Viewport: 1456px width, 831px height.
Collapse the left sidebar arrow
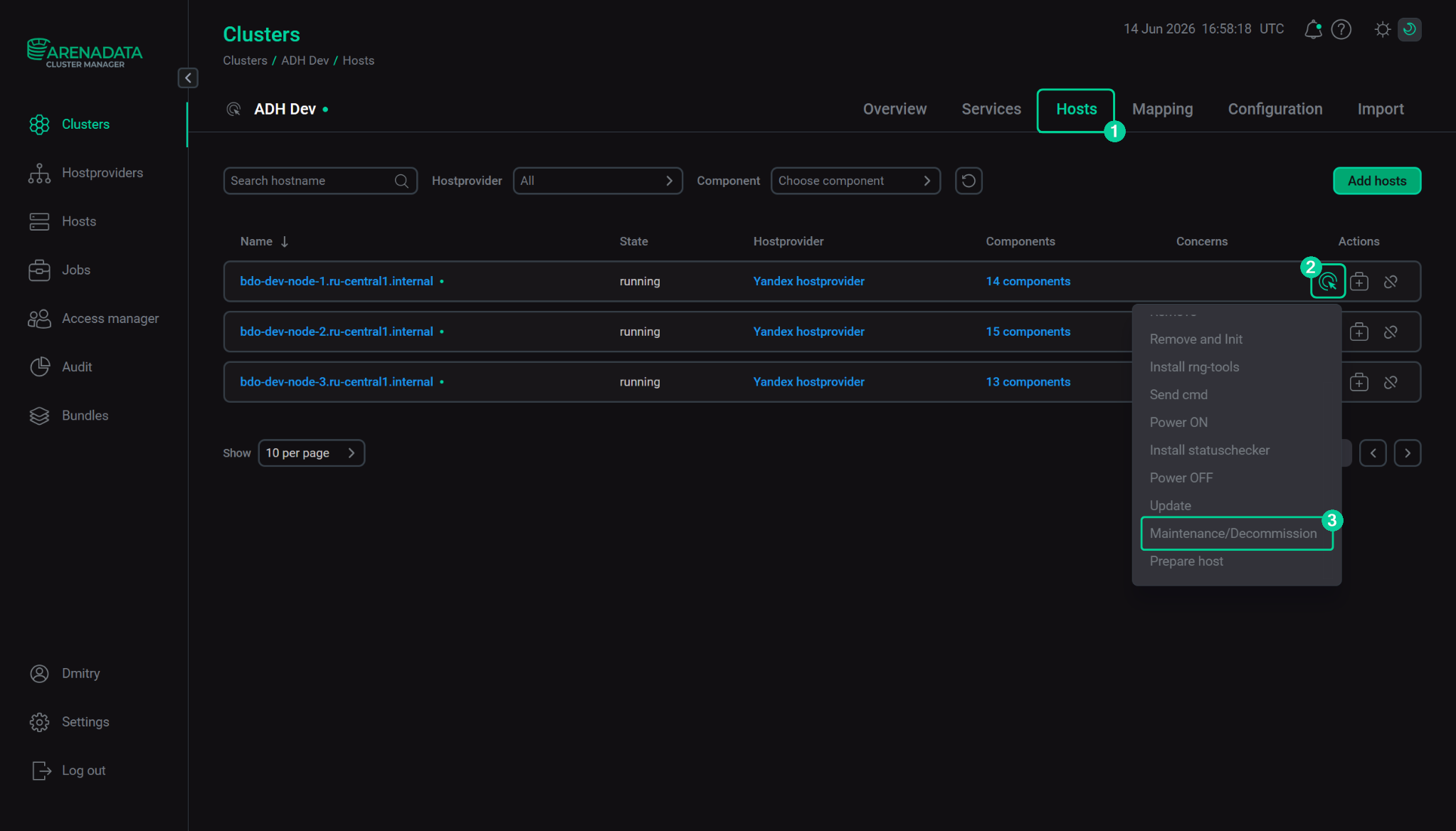(x=188, y=78)
